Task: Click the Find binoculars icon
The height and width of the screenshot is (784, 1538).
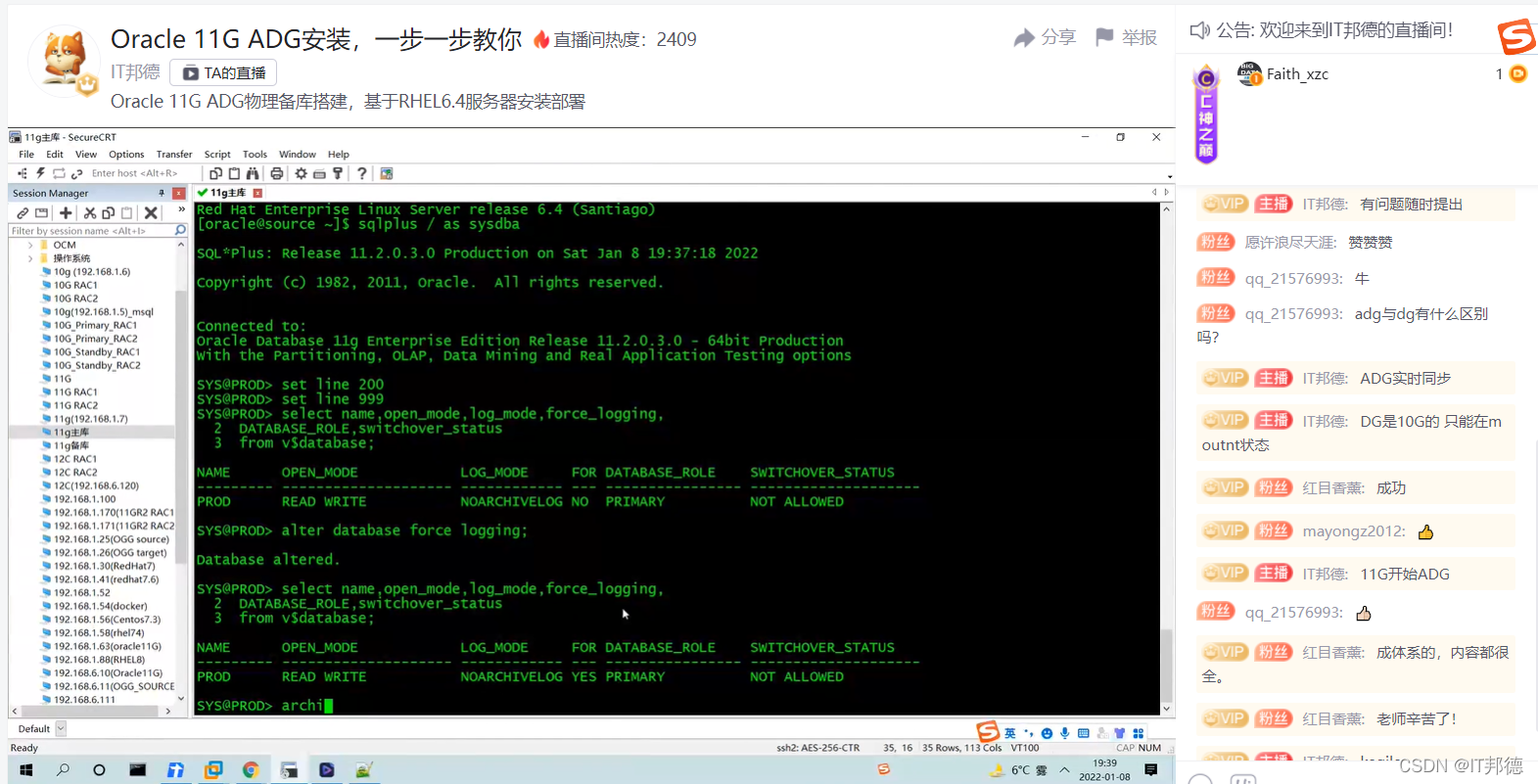Action: [x=253, y=173]
